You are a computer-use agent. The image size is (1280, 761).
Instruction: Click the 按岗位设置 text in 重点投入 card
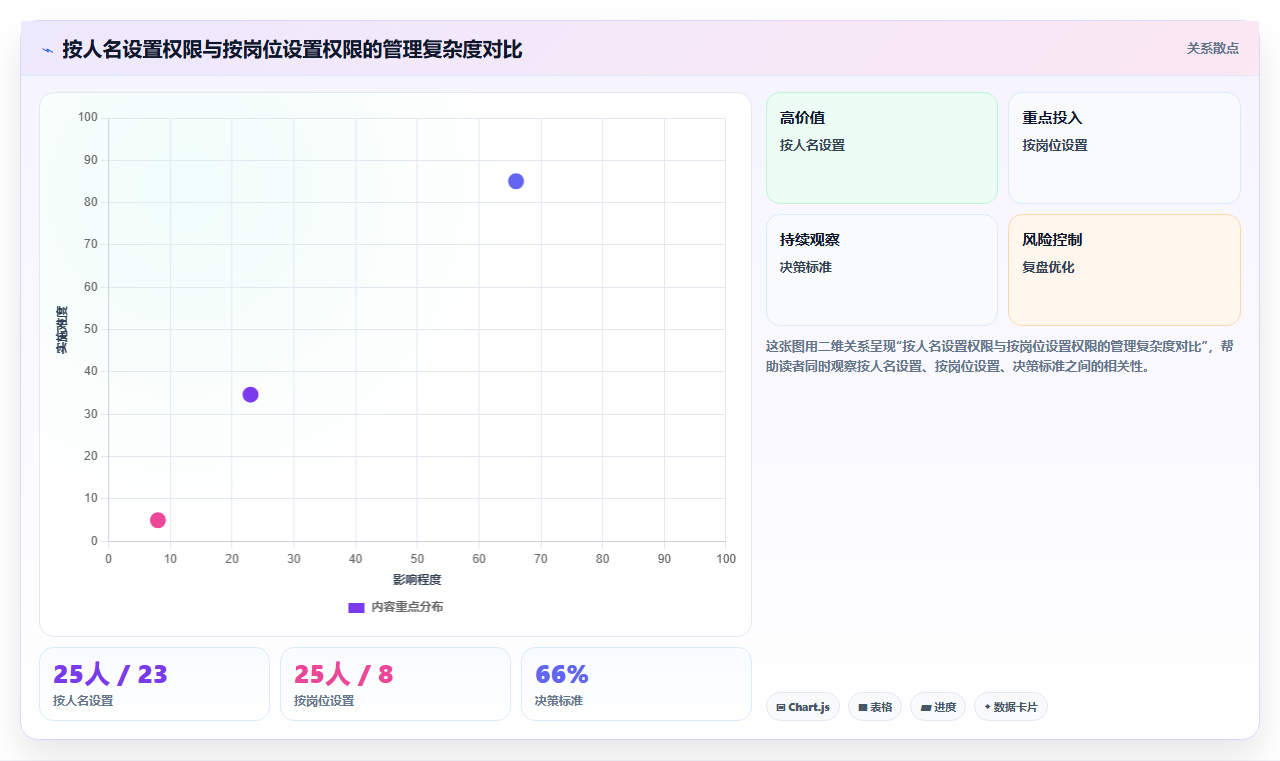1055,145
